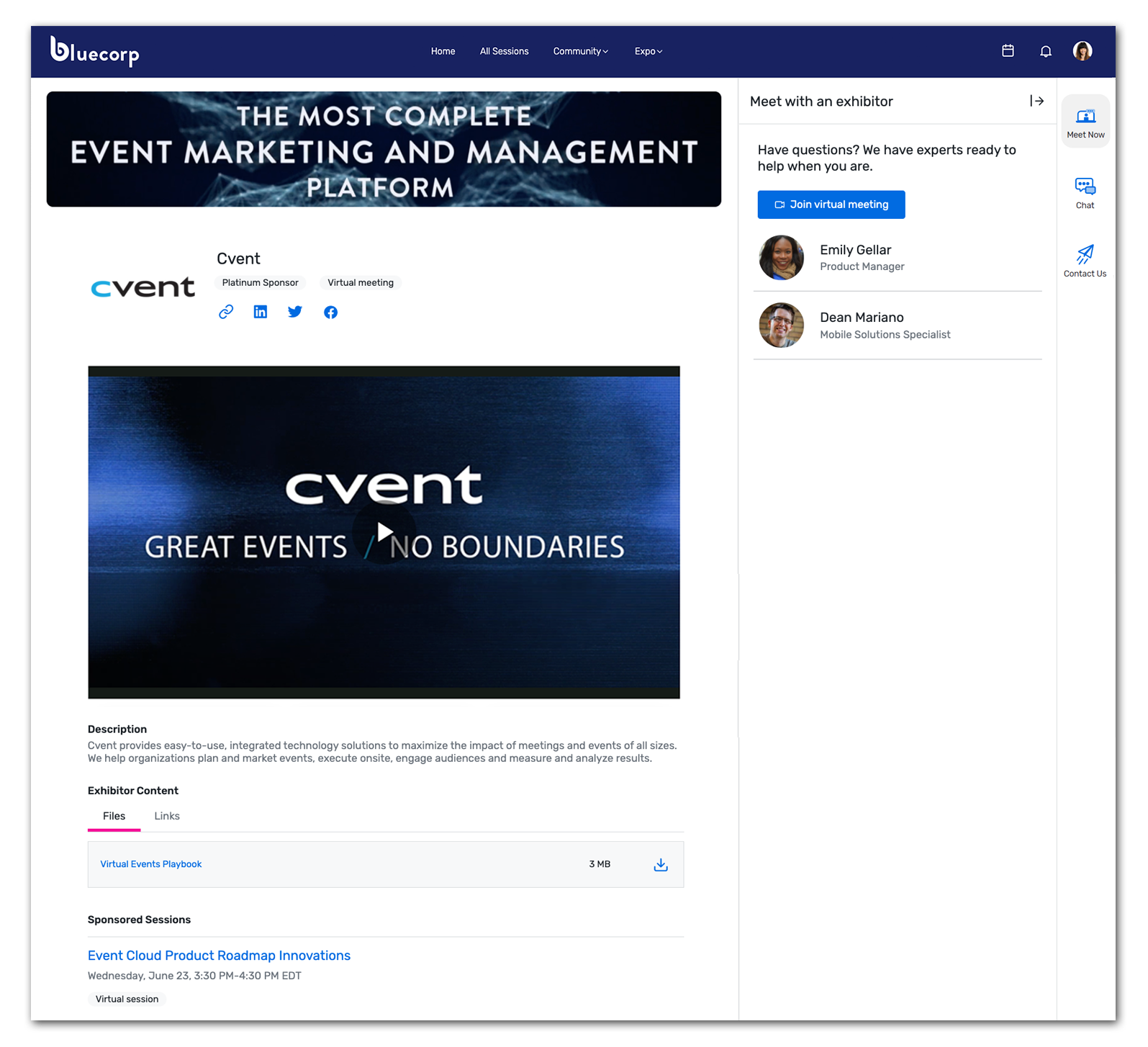Select the Meet Now sidebar icon

tap(1085, 122)
